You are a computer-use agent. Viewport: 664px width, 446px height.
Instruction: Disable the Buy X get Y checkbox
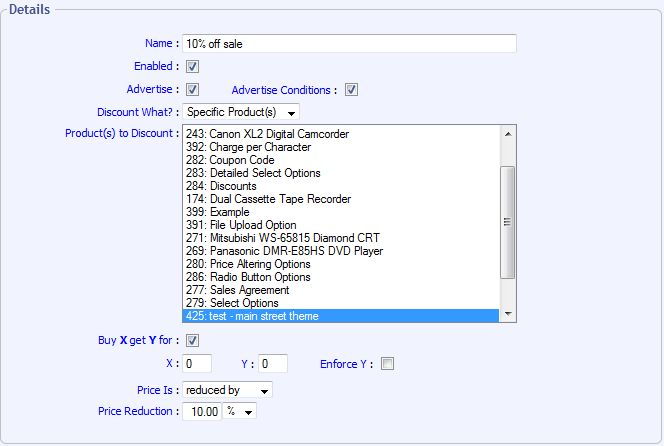[192, 341]
